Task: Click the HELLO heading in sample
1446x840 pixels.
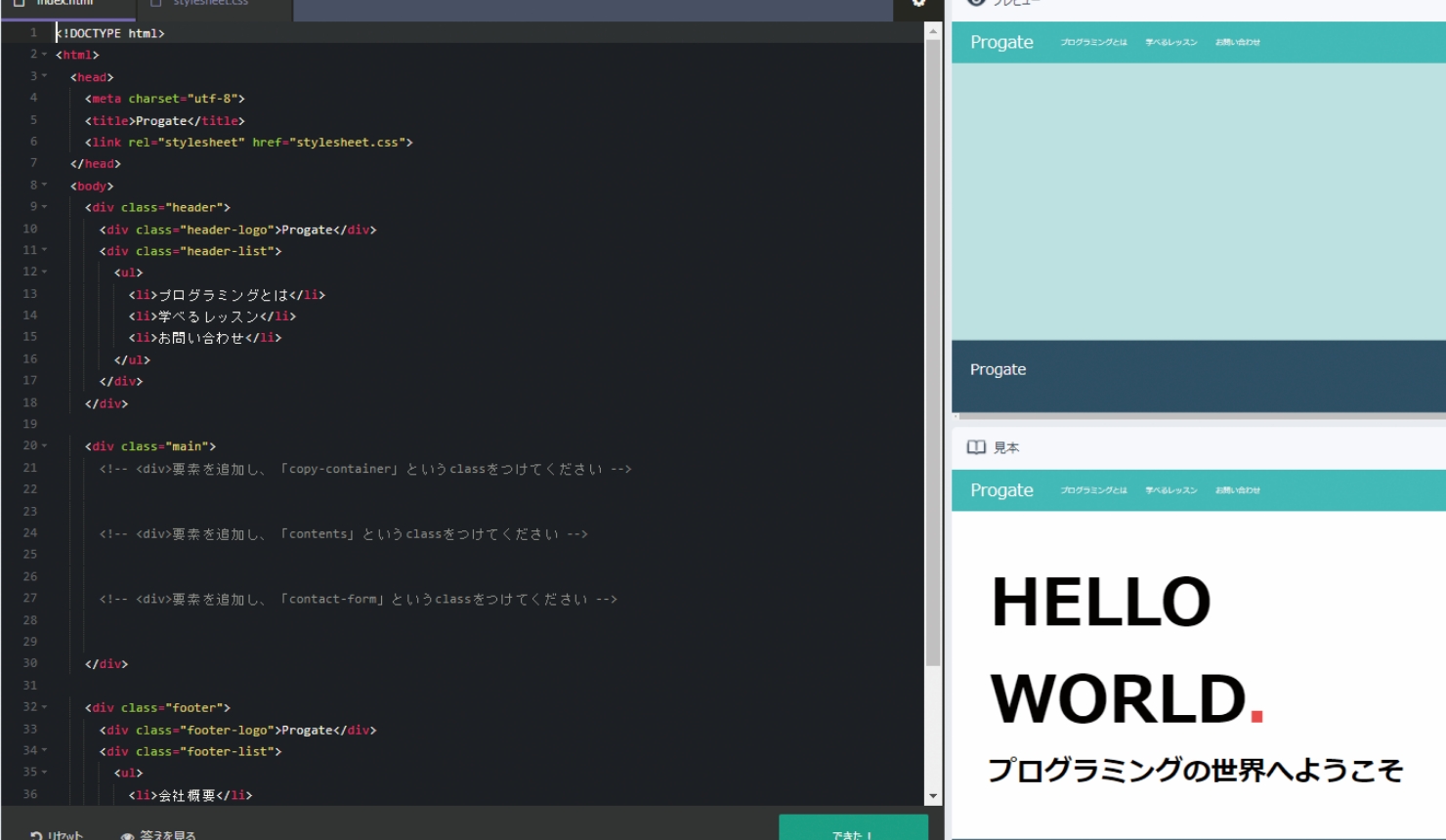Action: pyautogui.click(x=1101, y=602)
